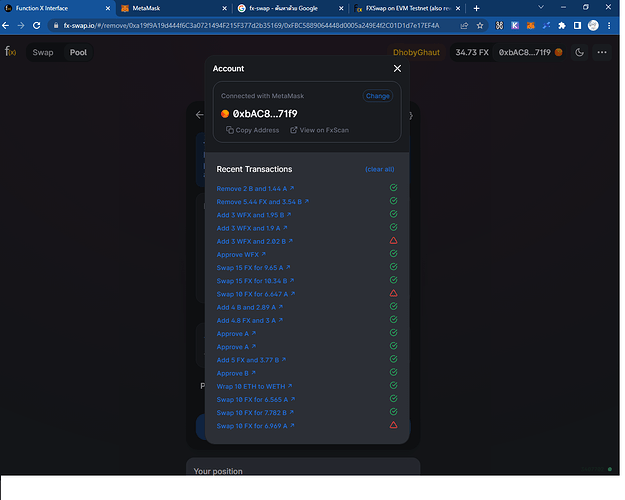Reload the current page
Viewport: 625px width, 500px height.
pyautogui.click(x=37, y=26)
